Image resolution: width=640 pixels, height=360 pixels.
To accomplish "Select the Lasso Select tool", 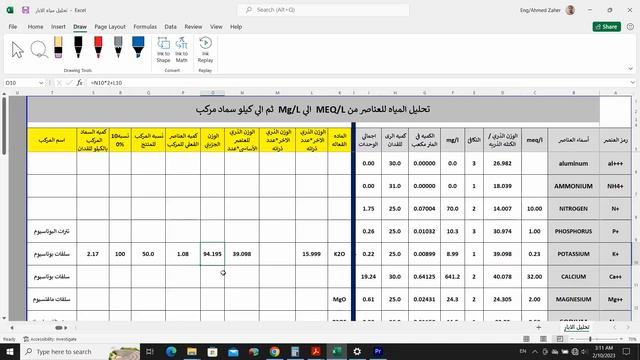I will [x=39, y=50].
